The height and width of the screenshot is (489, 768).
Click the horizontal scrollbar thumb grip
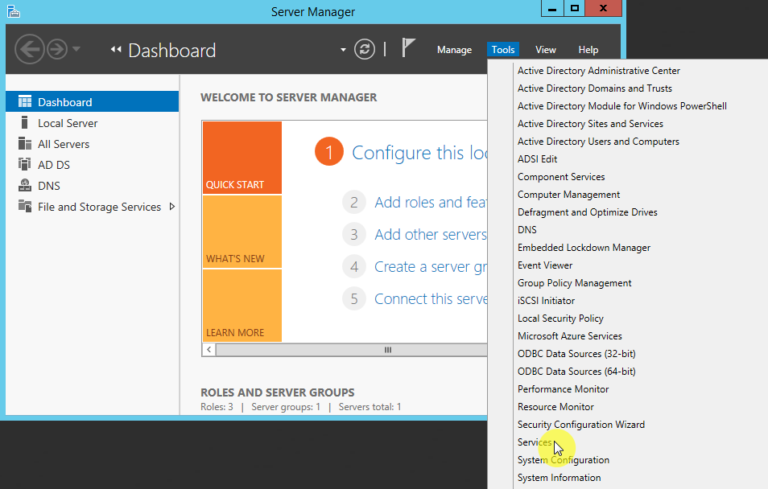pos(387,349)
